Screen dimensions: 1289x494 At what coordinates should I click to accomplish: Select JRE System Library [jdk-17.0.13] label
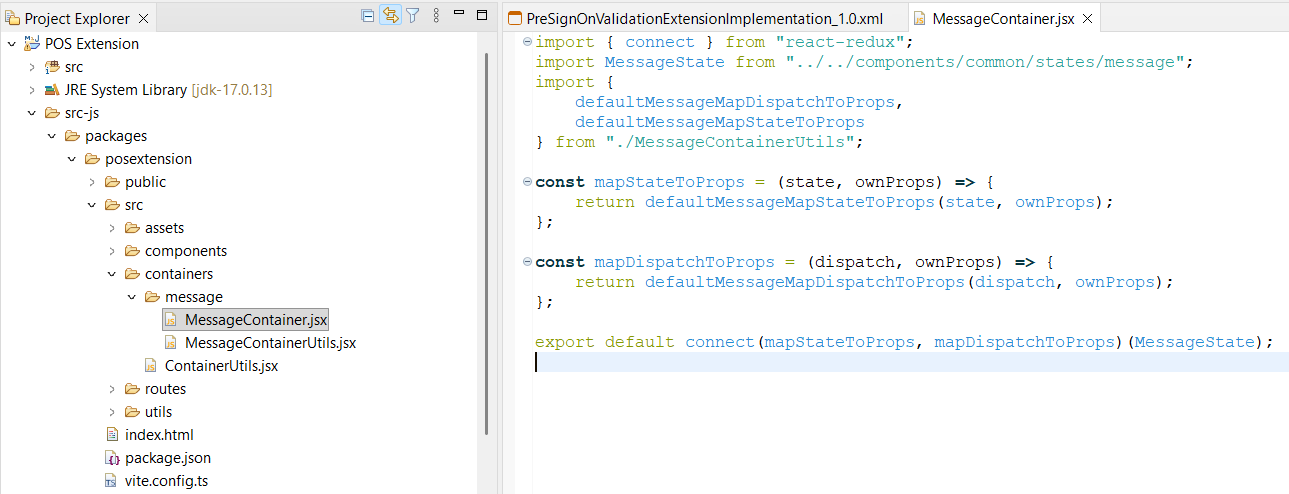pos(169,90)
